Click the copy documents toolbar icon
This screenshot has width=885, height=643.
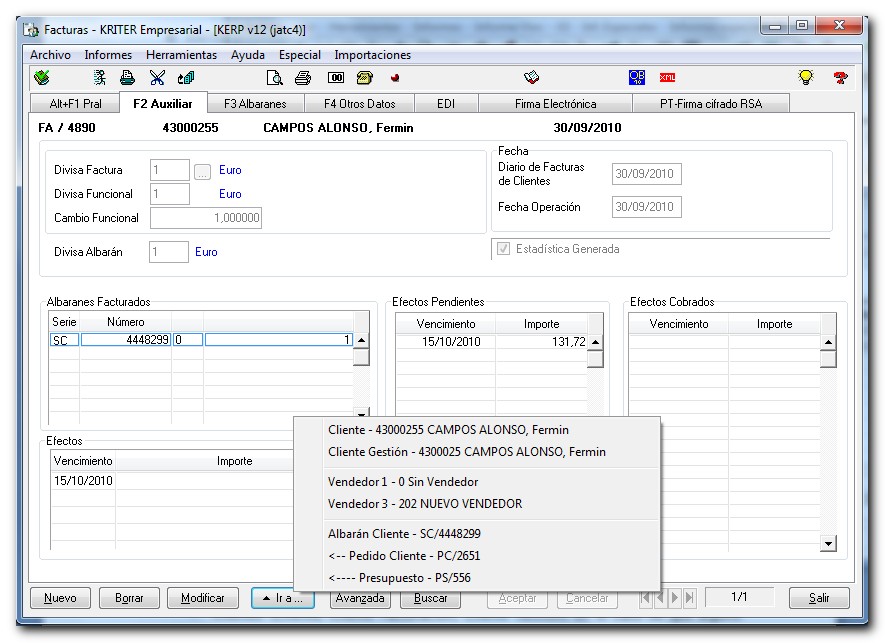[186, 77]
